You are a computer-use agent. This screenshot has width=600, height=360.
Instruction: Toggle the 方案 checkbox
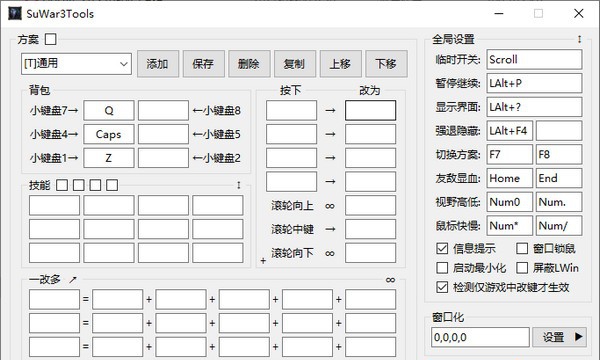51,39
